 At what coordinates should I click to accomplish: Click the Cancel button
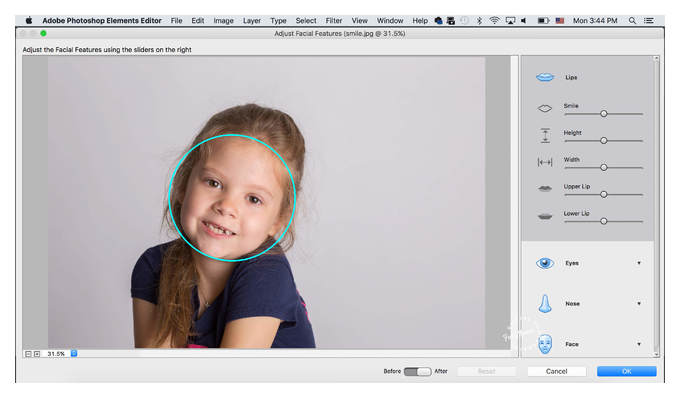[x=556, y=372]
